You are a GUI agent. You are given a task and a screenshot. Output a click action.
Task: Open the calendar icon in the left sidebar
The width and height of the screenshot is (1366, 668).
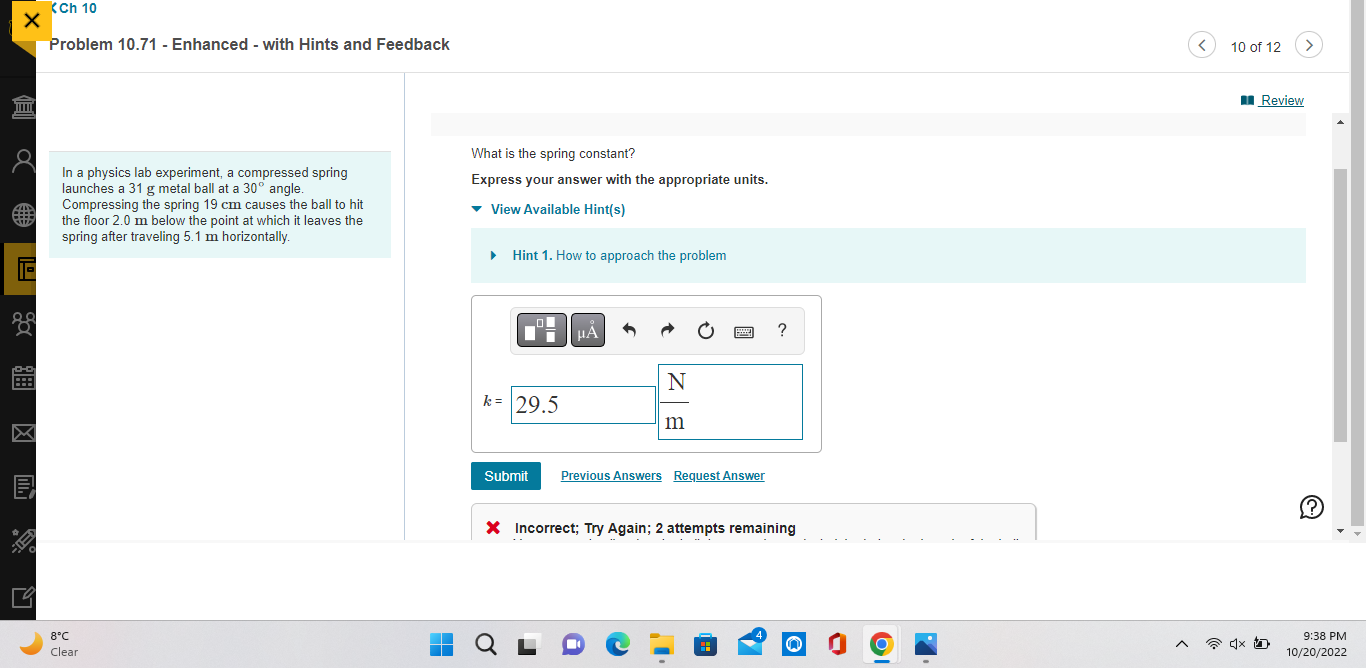tap(22, 378)
